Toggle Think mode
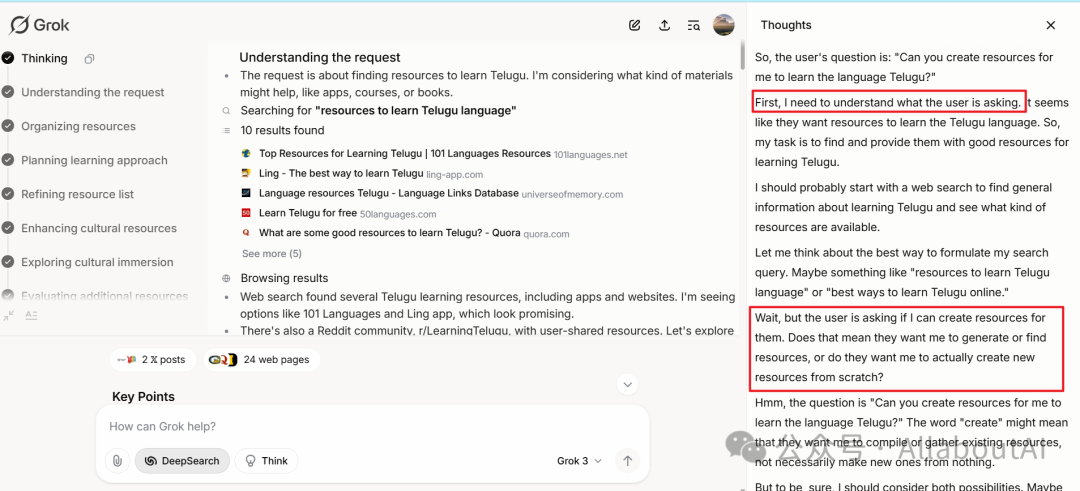The height and width of the screenshot is (491, 1080). click(x=266, y=461)
